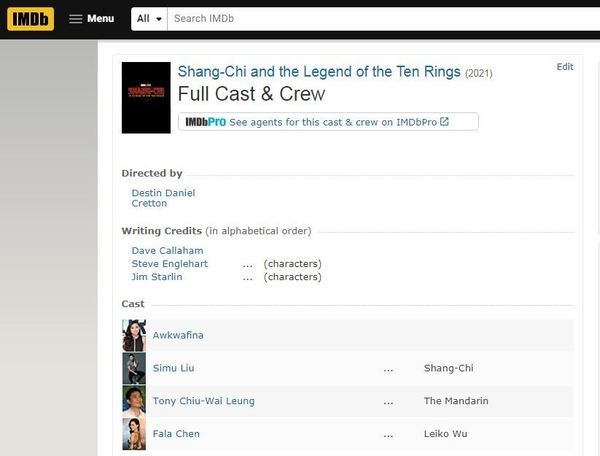
Task: Click the Search IMDb input field
Action: click(380, 18)
